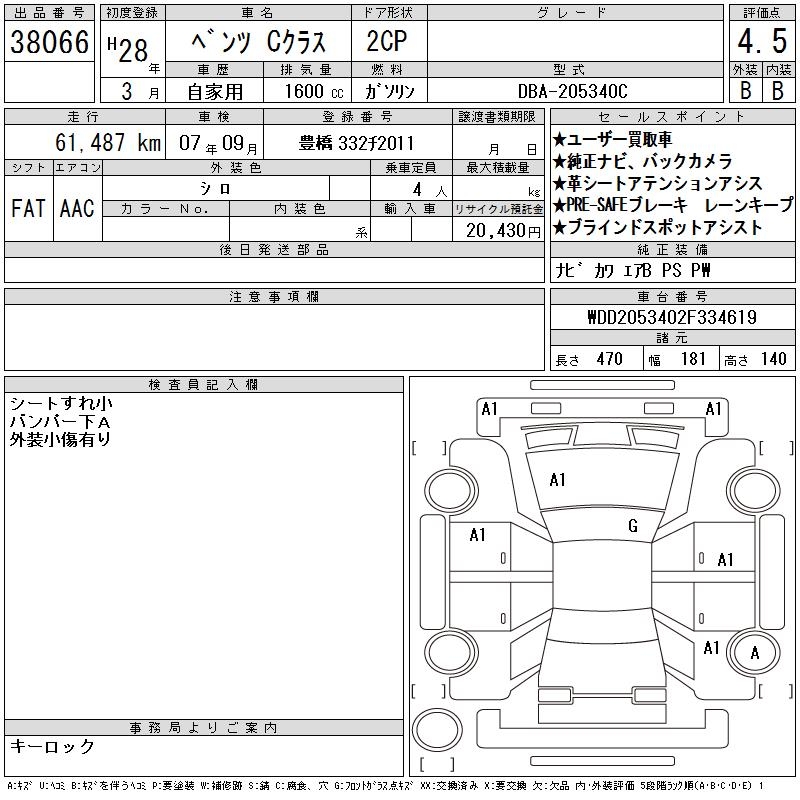This screenshot has width=800, height=800.
Task: Click the model code DBA-205340C
Action: click(573, 90)
